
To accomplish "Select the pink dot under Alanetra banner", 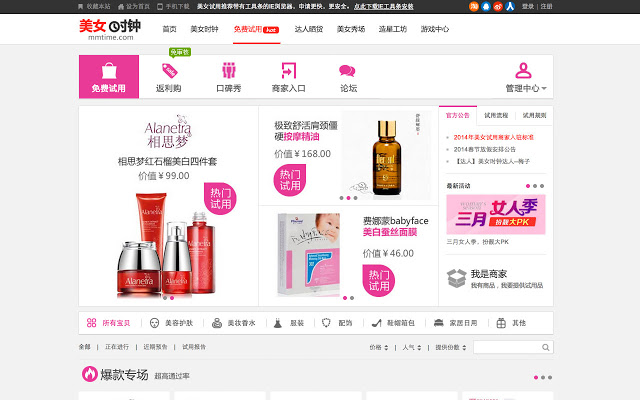I will [x=172, y=298].
